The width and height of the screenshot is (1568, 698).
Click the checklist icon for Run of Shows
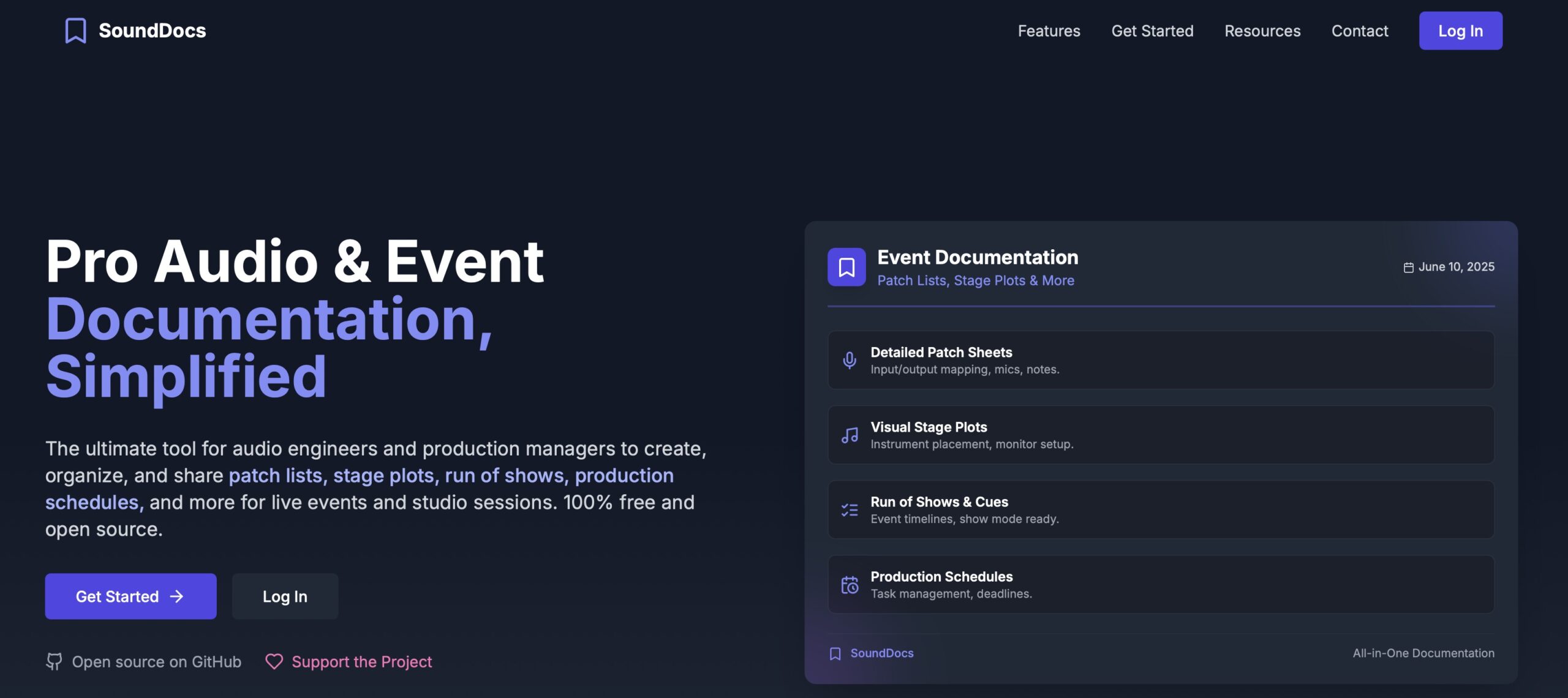(850, 510)
